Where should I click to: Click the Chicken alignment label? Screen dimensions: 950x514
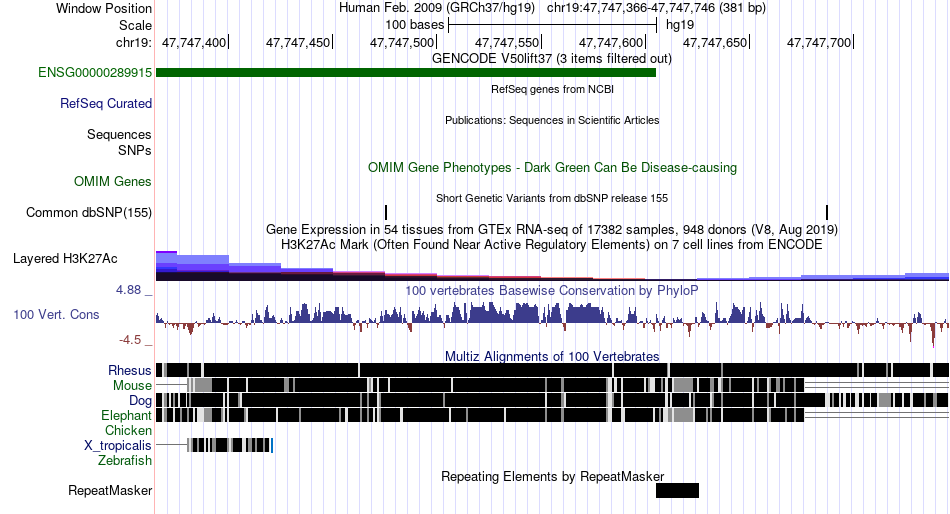pos(128,430)
